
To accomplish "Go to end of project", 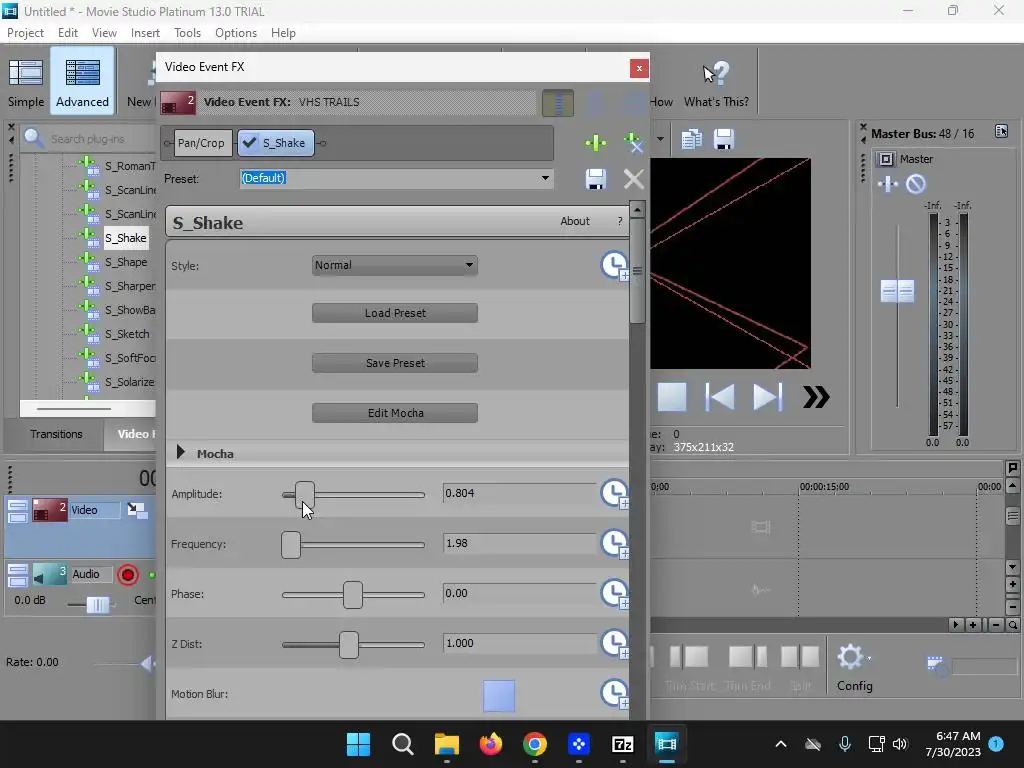I will pyautogui.click(x=767, y=396).
